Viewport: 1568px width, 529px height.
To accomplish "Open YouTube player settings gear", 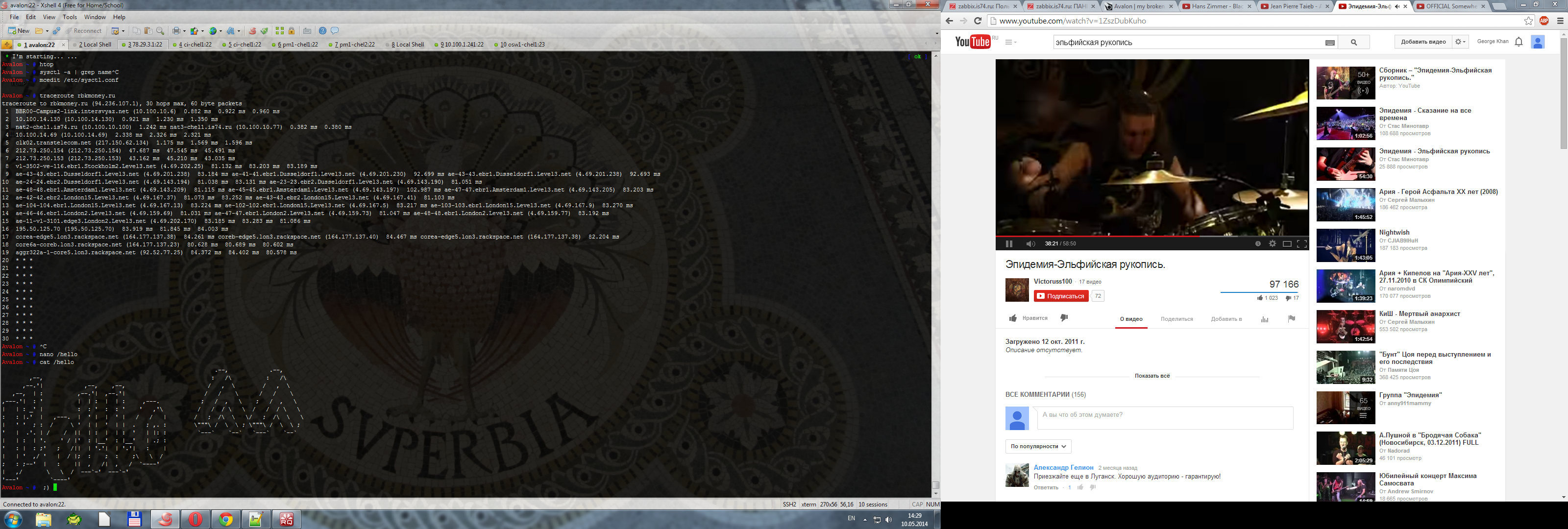I will [x=1272, y=243].
